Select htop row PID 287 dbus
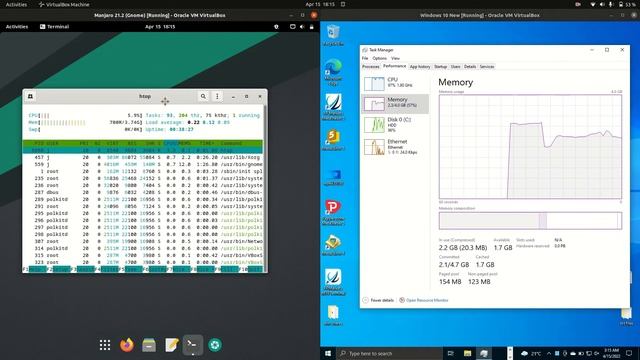Screen dimensions: 640x360 point(143,192)
